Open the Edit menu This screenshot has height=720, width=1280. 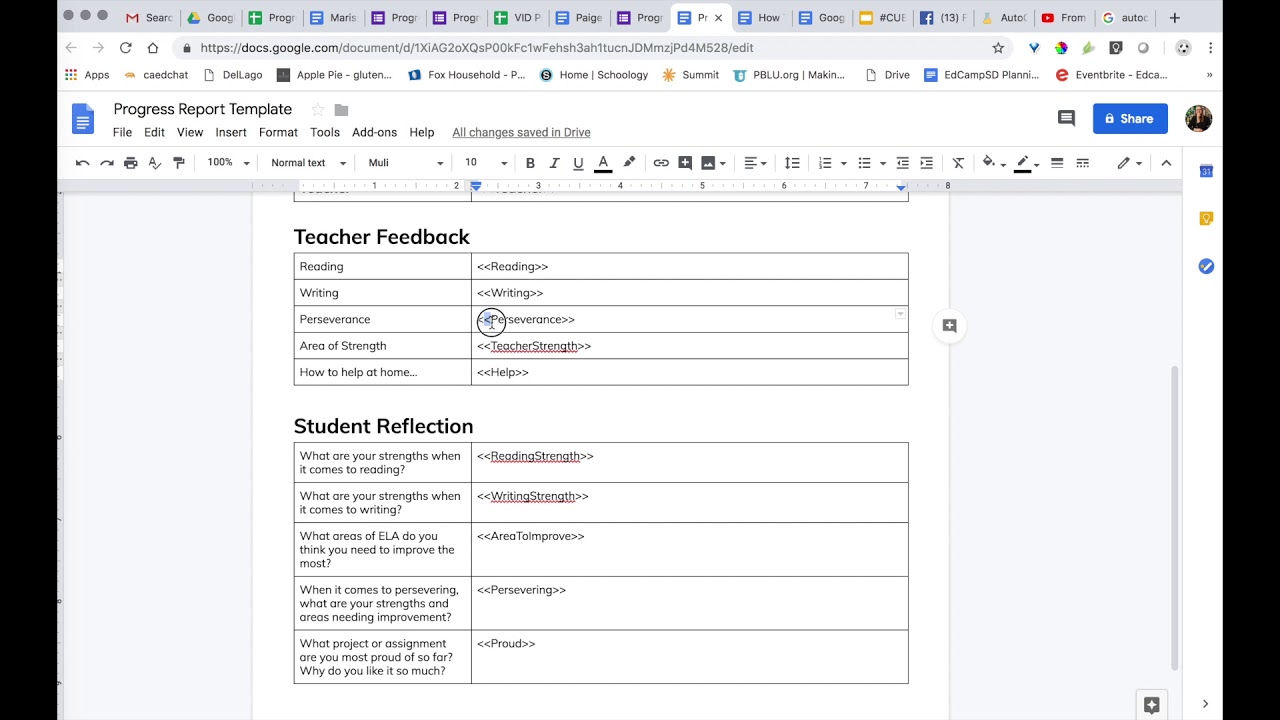(154, 132)
